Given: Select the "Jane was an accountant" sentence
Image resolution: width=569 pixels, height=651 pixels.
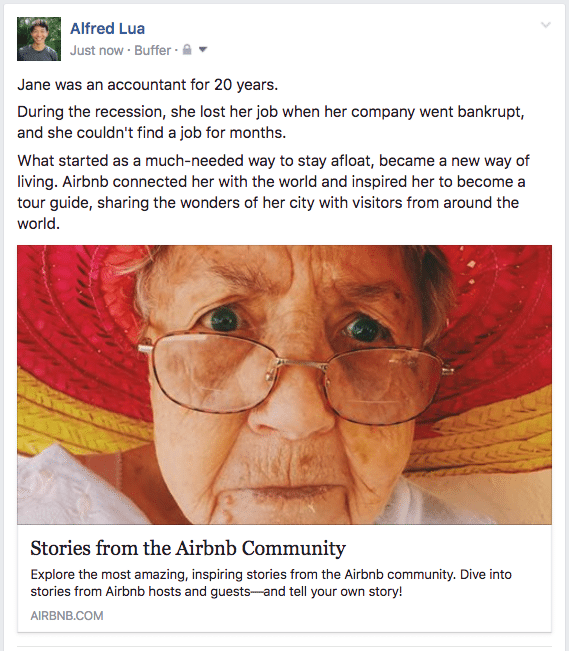Looking at the screenshot, I should click(x=147, y=85).
